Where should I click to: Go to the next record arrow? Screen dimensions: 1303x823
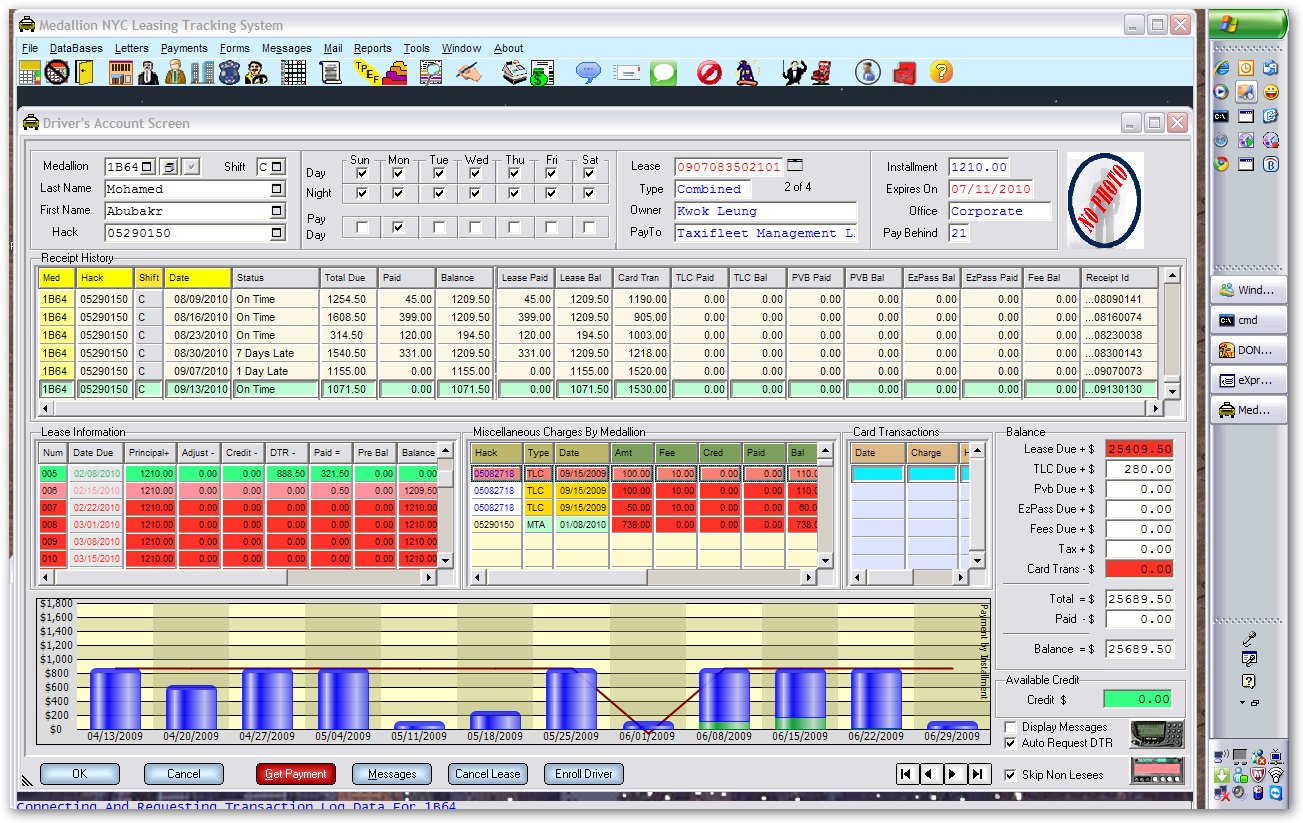click(954, 774)
